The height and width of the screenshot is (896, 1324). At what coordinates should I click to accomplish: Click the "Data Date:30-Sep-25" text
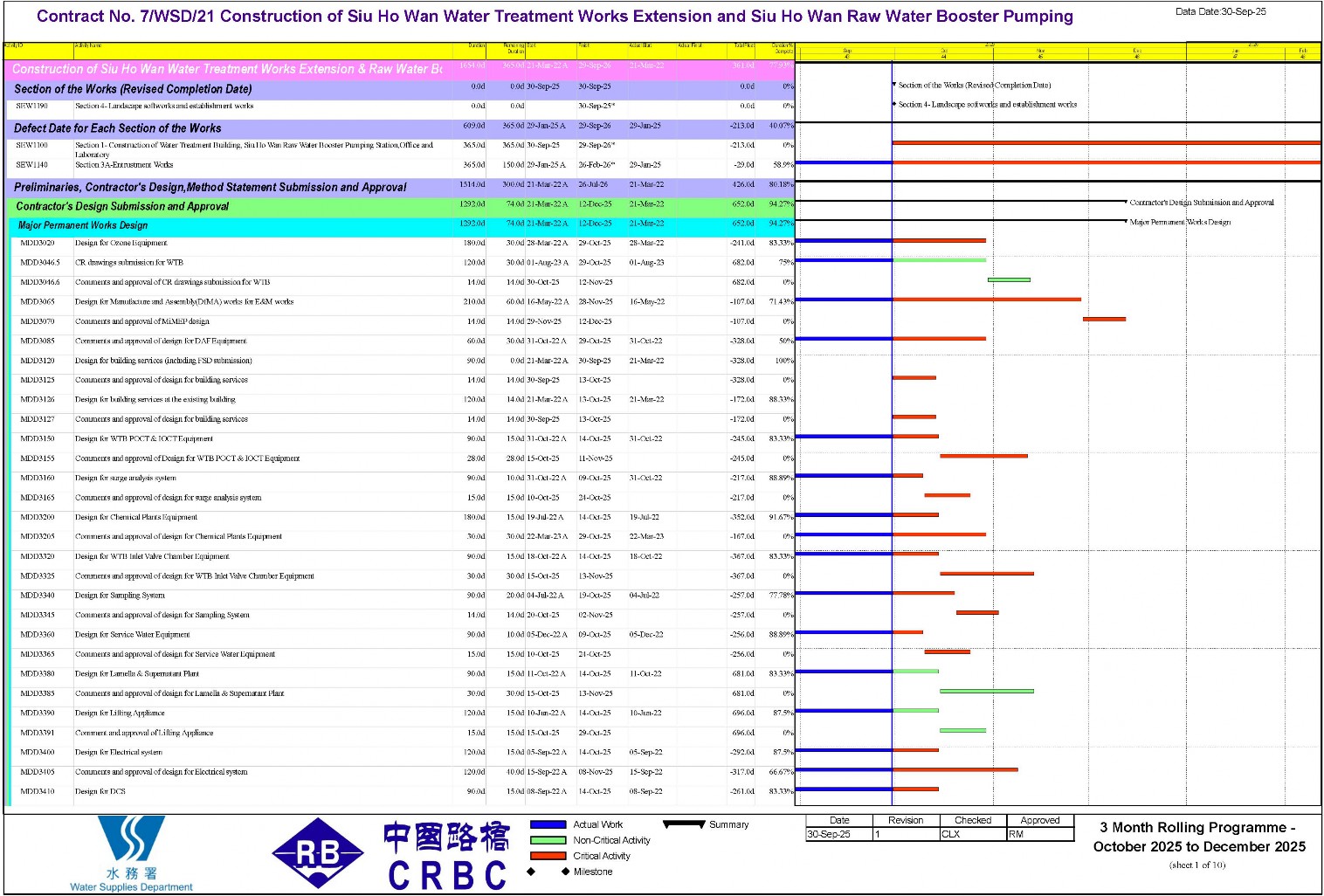[x=1220, y=11]
